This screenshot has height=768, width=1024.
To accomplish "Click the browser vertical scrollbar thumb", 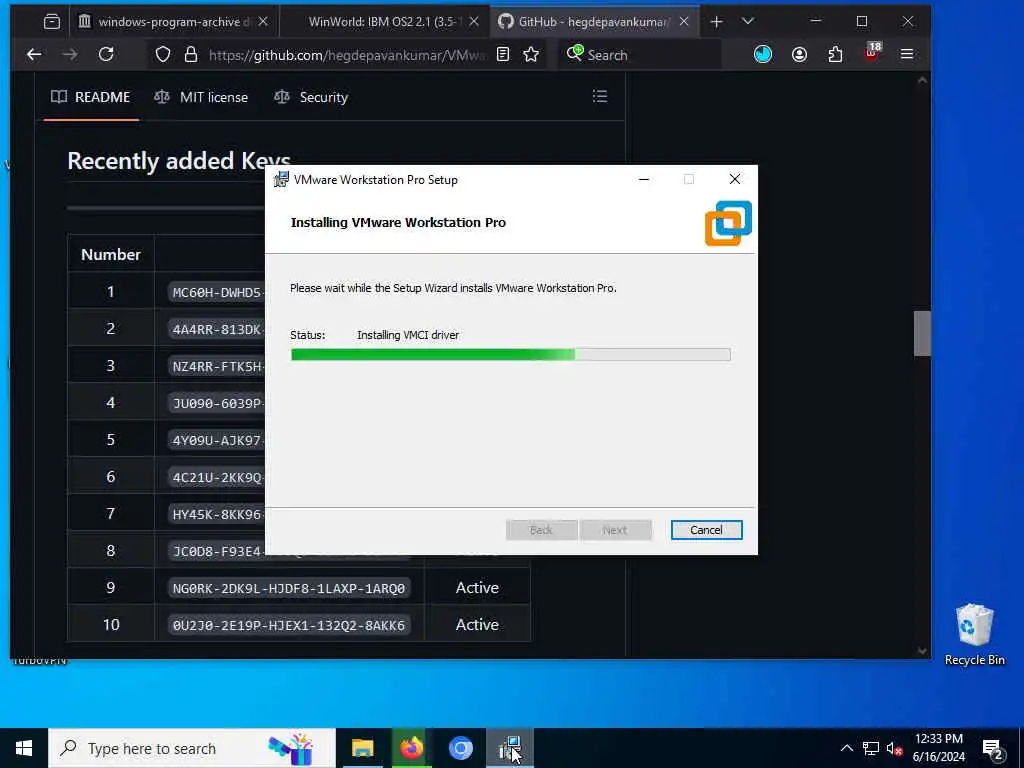I will [x=922, y=334].
